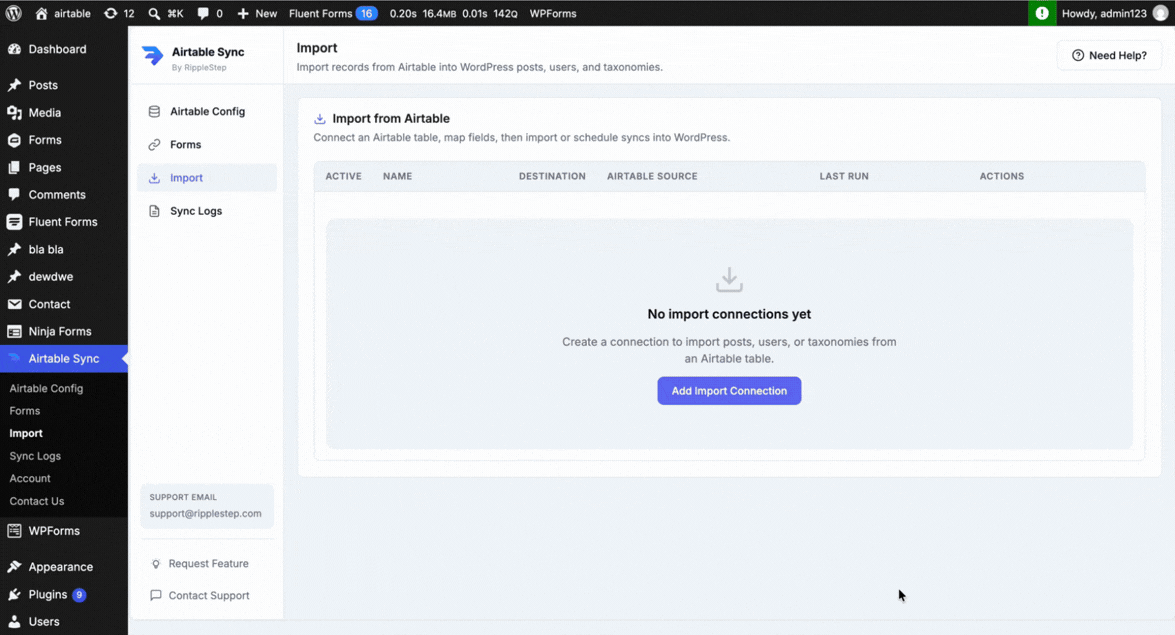Viewport: 1175px width, 635px height.
Task: Click the LAST RUN column header
Action: click(844, 176)
